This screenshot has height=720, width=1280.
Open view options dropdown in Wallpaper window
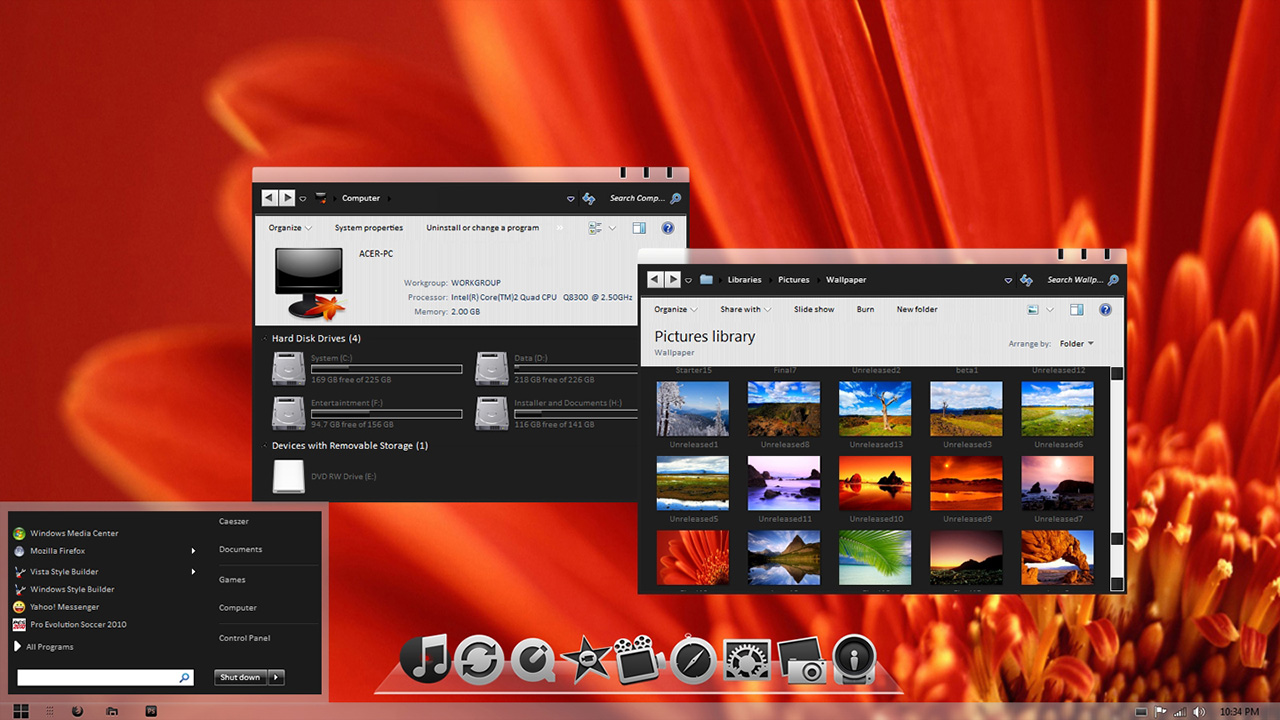pos(1050,310)
